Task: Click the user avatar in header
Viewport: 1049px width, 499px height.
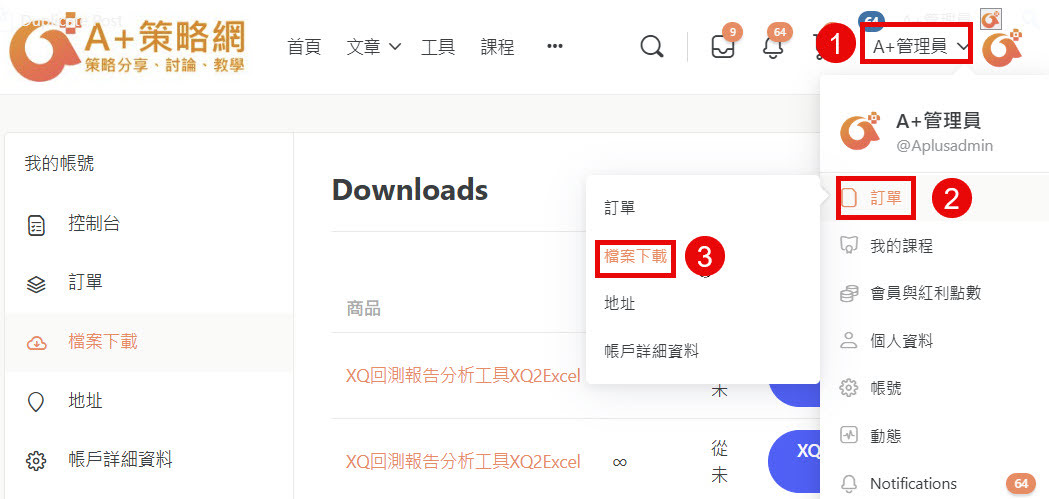Action: click(1001, 47)
